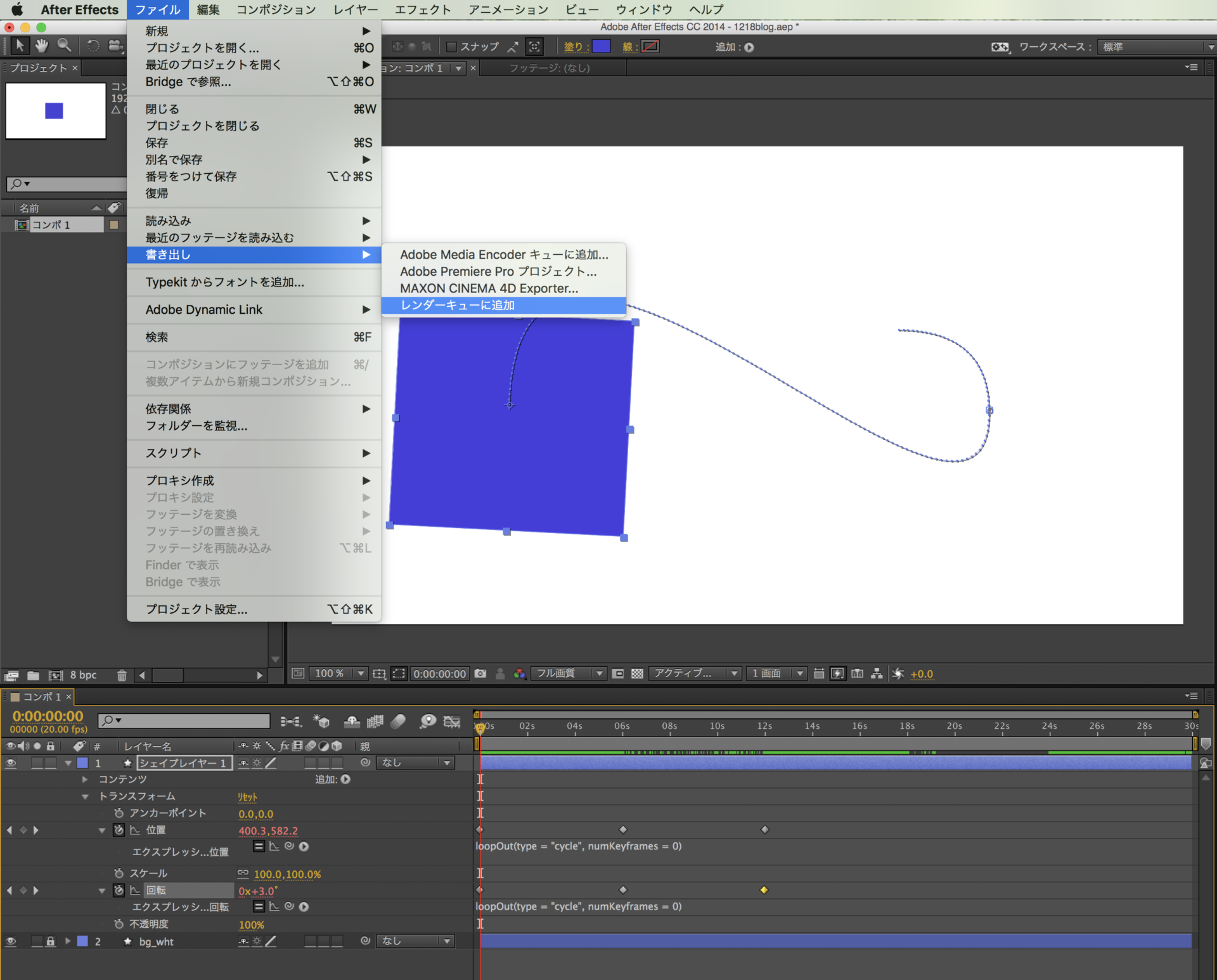Select the Hand tool
Screen dimensions: 1217x980
tap(42, 46)
